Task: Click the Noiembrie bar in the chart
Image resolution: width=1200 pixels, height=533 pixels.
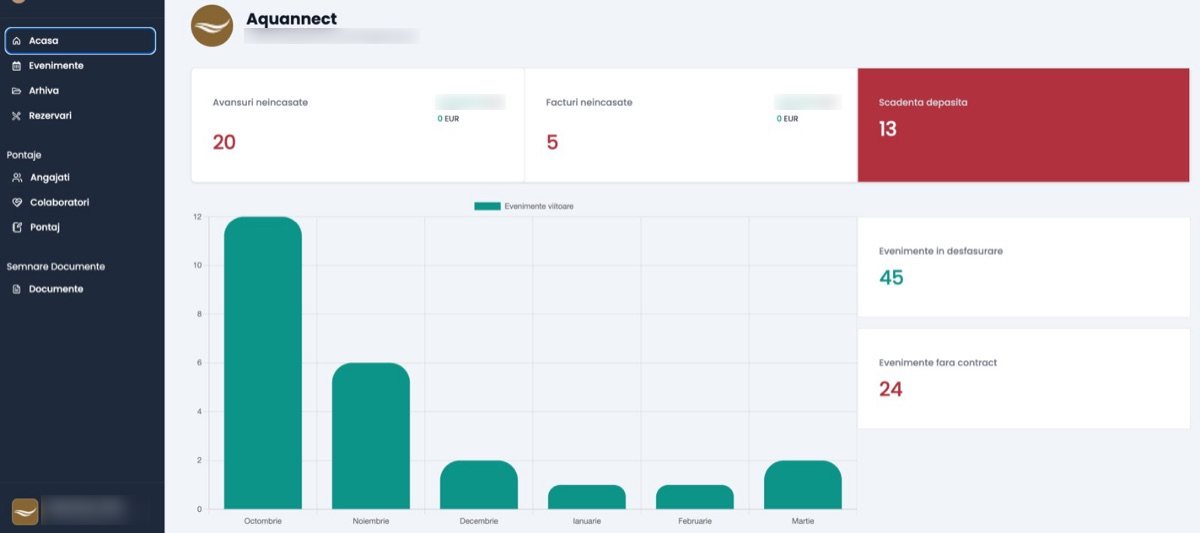Action: [371, 436]
